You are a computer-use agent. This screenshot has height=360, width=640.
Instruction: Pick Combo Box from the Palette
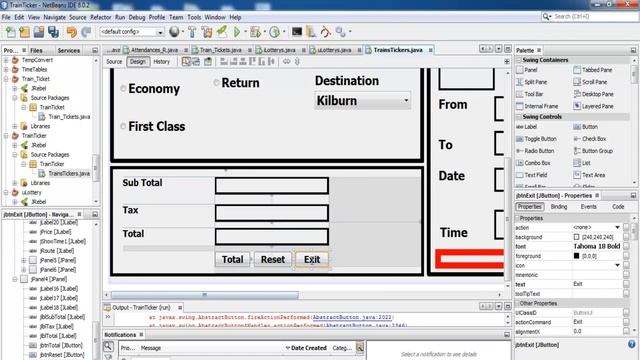point(534,163)
